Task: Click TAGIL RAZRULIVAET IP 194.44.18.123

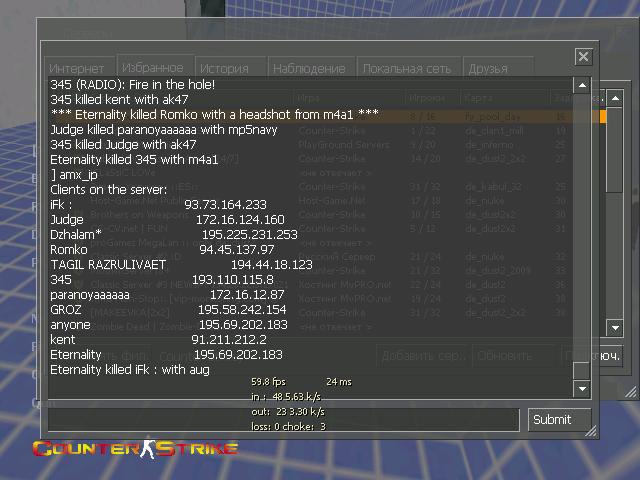Action: [272, 264]
